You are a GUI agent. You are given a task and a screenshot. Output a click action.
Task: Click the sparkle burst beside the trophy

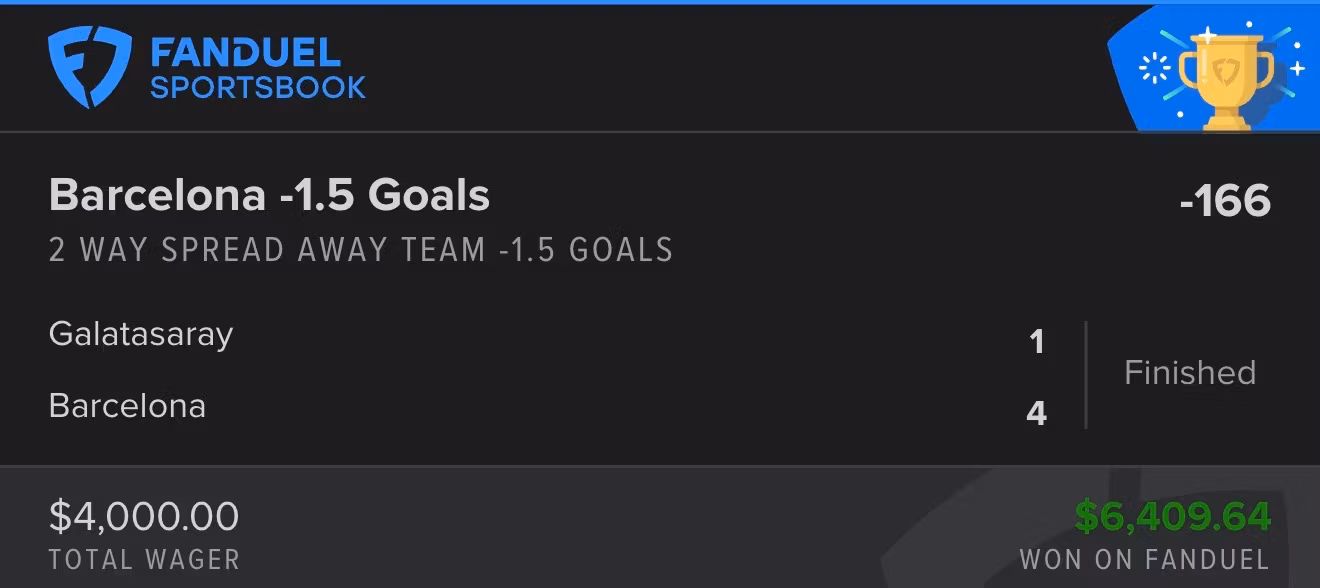click(x=1156, y=68)
